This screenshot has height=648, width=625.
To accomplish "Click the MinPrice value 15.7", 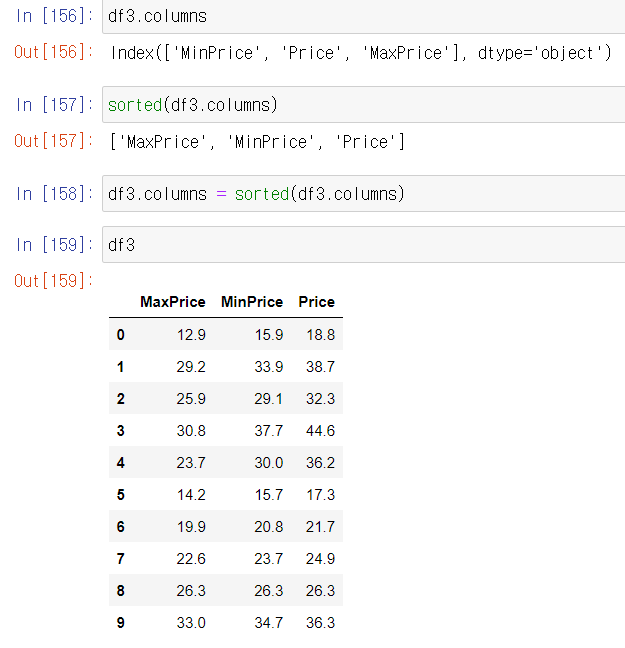I will pyautogui.click(x=269, y=495).
